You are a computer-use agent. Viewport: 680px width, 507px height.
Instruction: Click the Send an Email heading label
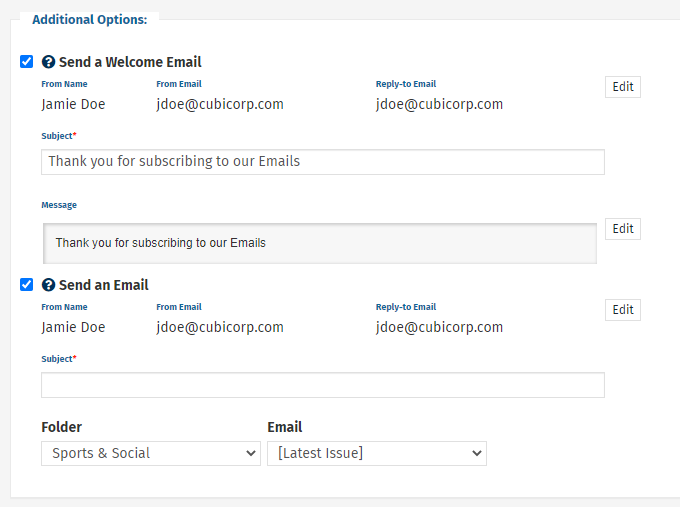(104, 285)
